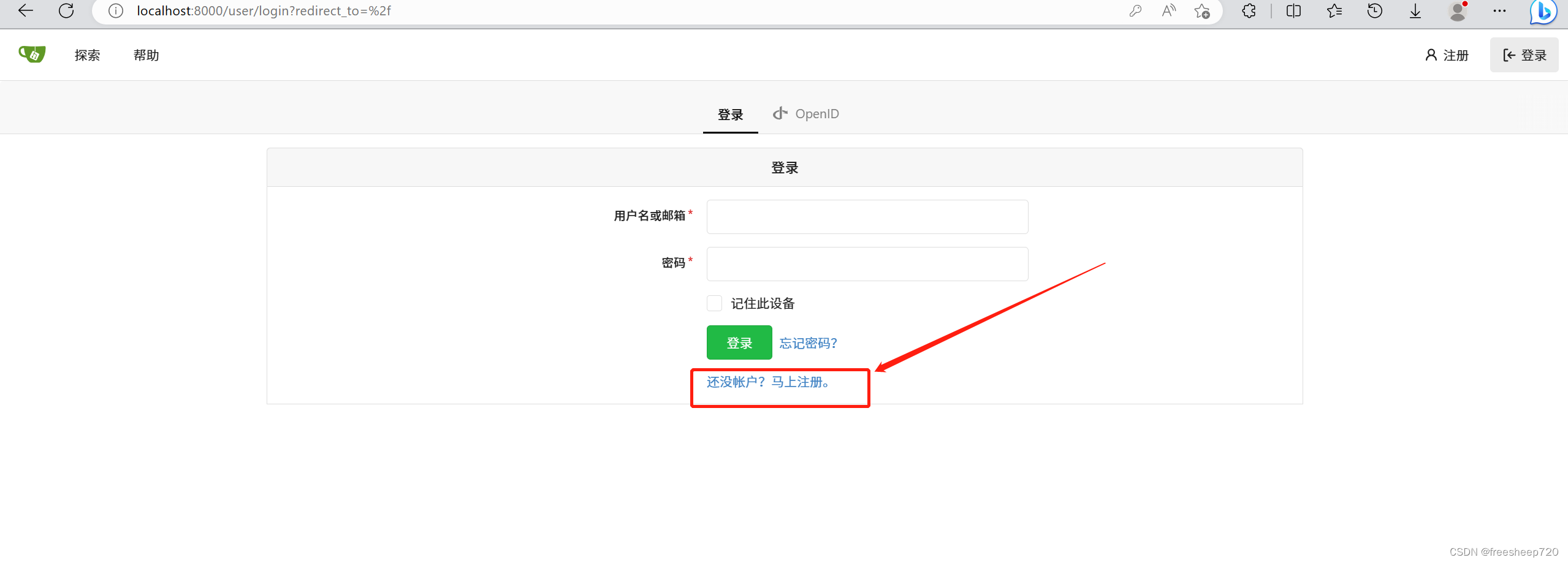Click 注册 in top navigation bar

point(1447,55)
